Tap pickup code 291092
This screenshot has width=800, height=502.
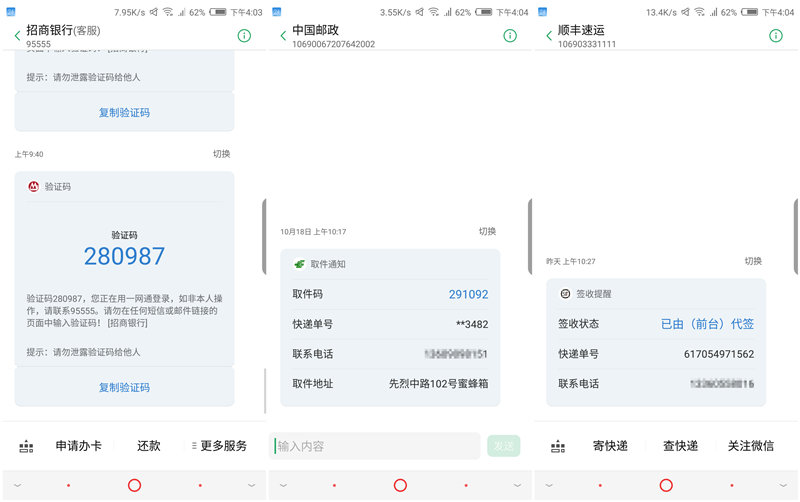click(x=468, y=294)
